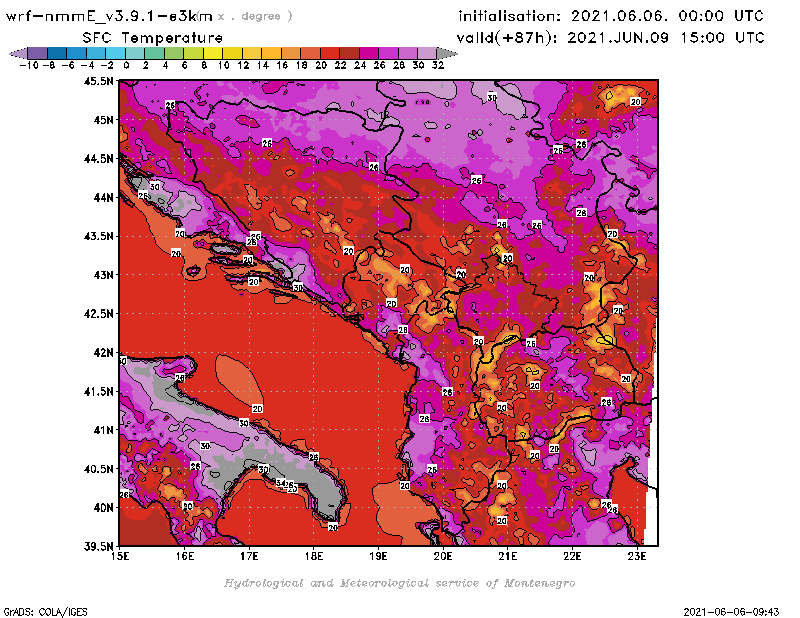Click the '20E' longitude axis label
800x618 pixels.
[x=443, y=556]
